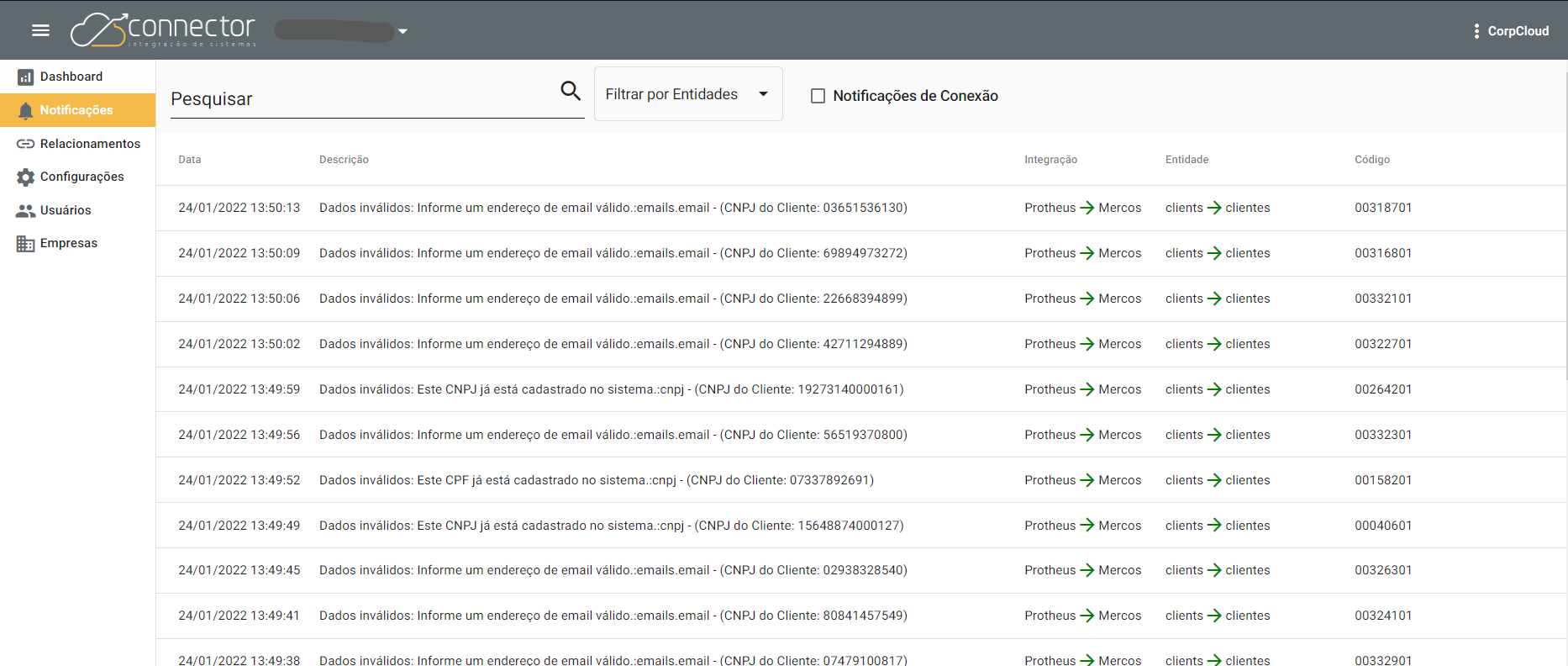Click the Relacionamentos link icon

(x=26, y=144)
